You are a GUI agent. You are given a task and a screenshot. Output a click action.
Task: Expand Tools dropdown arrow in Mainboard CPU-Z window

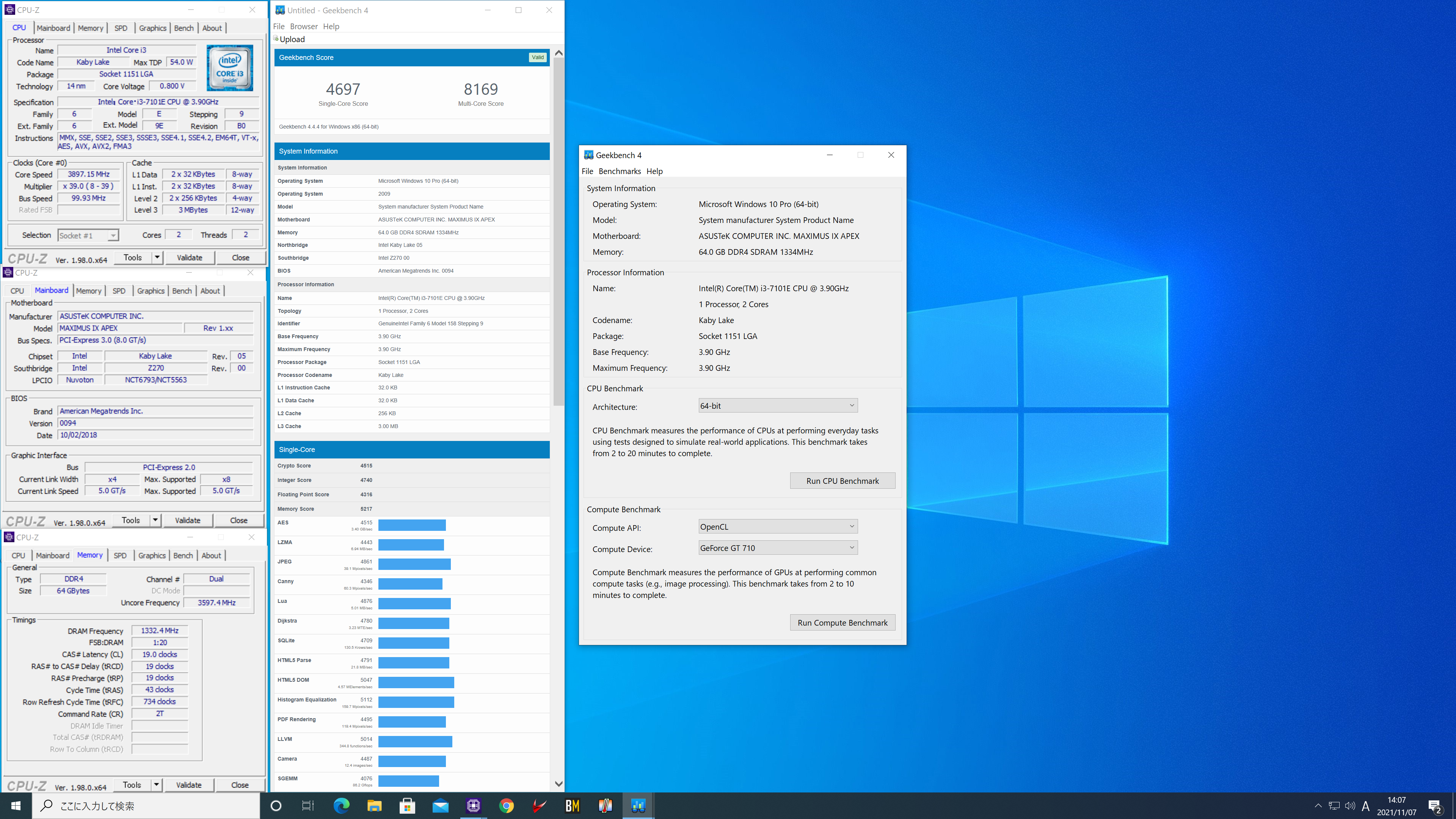155,520
